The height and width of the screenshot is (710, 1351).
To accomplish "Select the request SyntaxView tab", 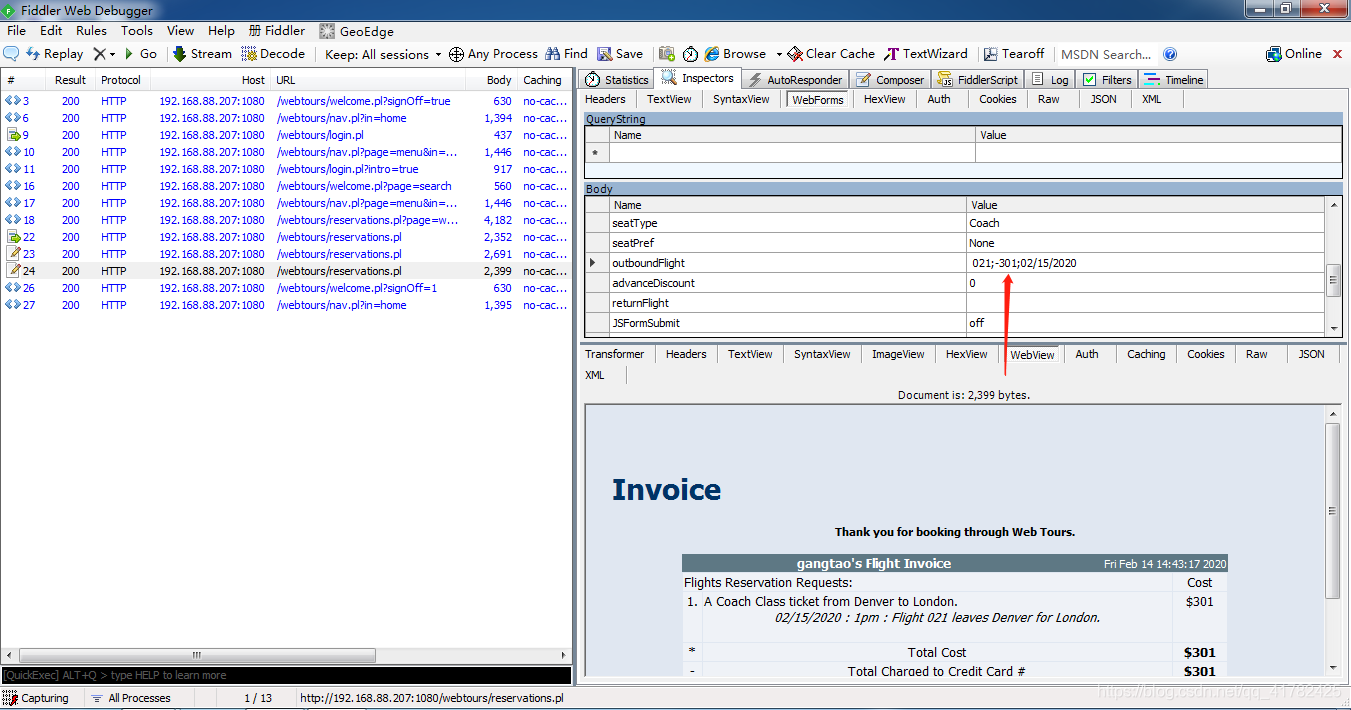I will click(x=741, y=99).
